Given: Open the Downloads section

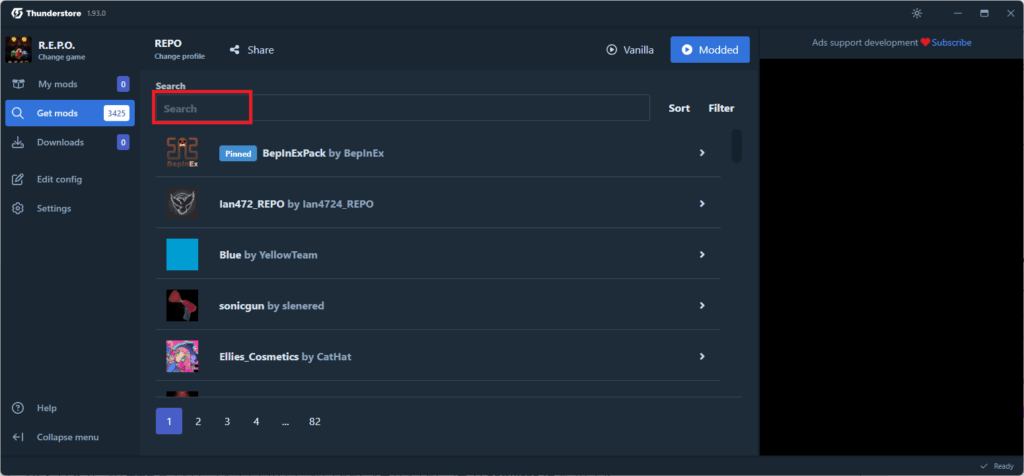Looking at the screenshot, I should [70, 142].
